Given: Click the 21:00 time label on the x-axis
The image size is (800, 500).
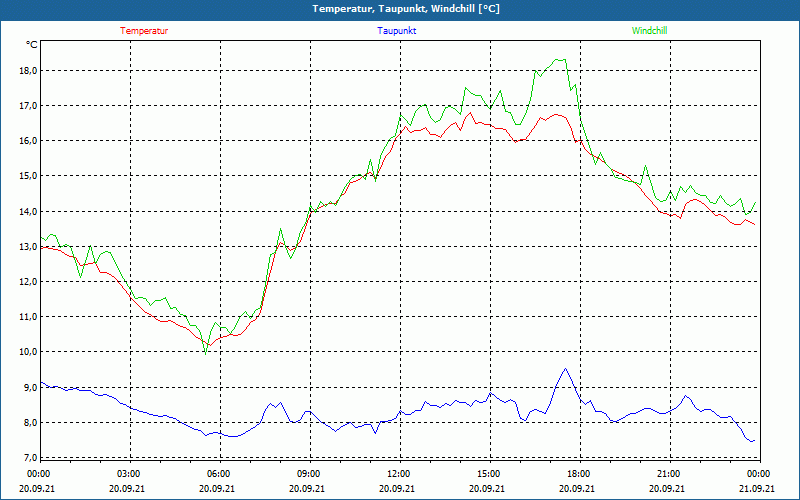Looking at the screenshot, I should click(x=668, y=474).
